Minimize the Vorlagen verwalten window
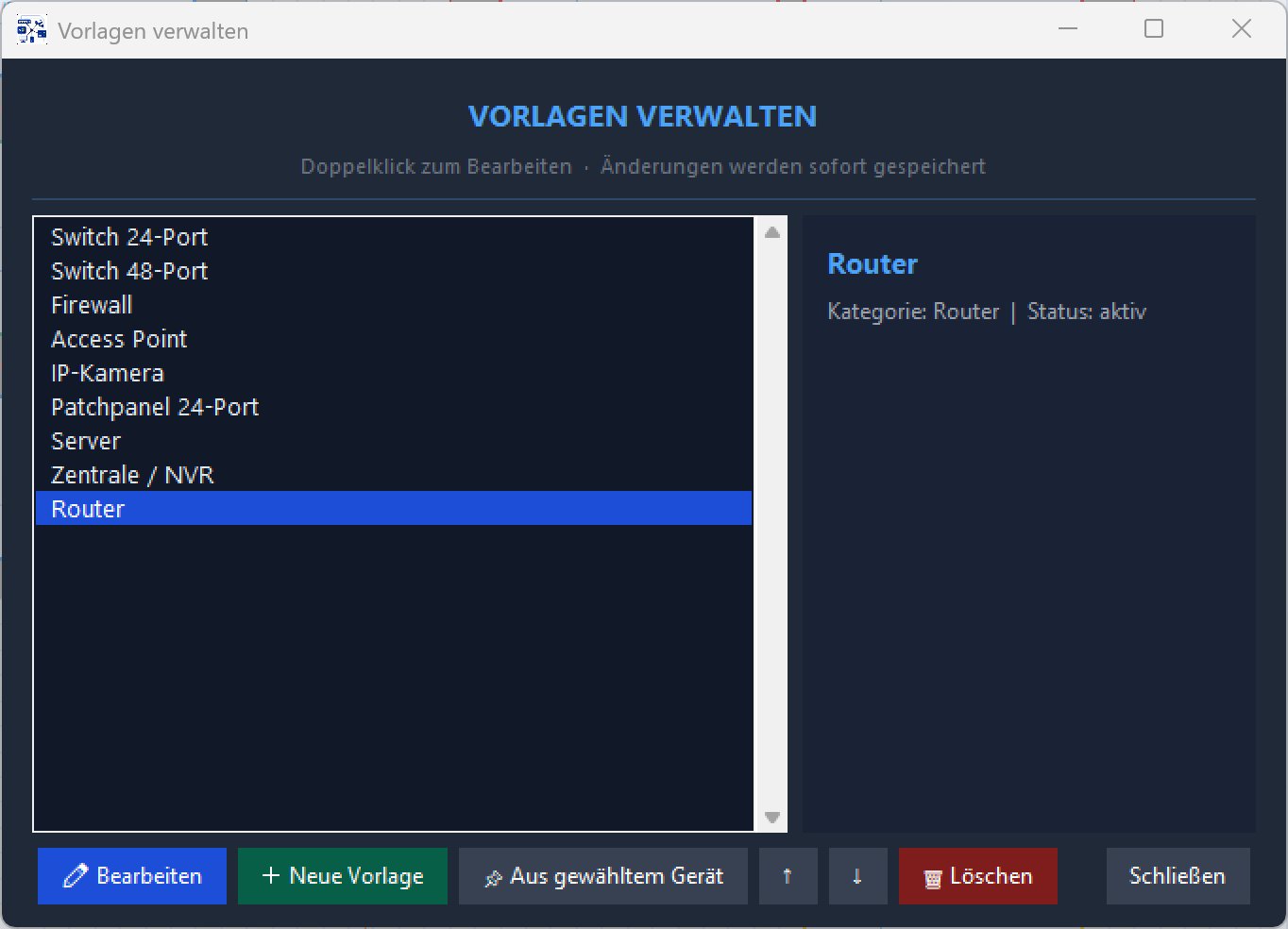The height and width of the screenshot is (929, 1288). (x=1068, y=29)
